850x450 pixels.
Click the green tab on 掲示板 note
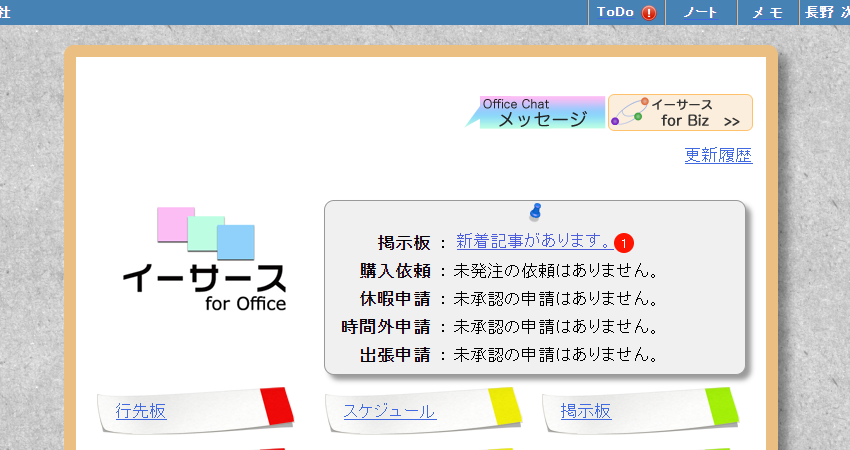pos(723,407)
